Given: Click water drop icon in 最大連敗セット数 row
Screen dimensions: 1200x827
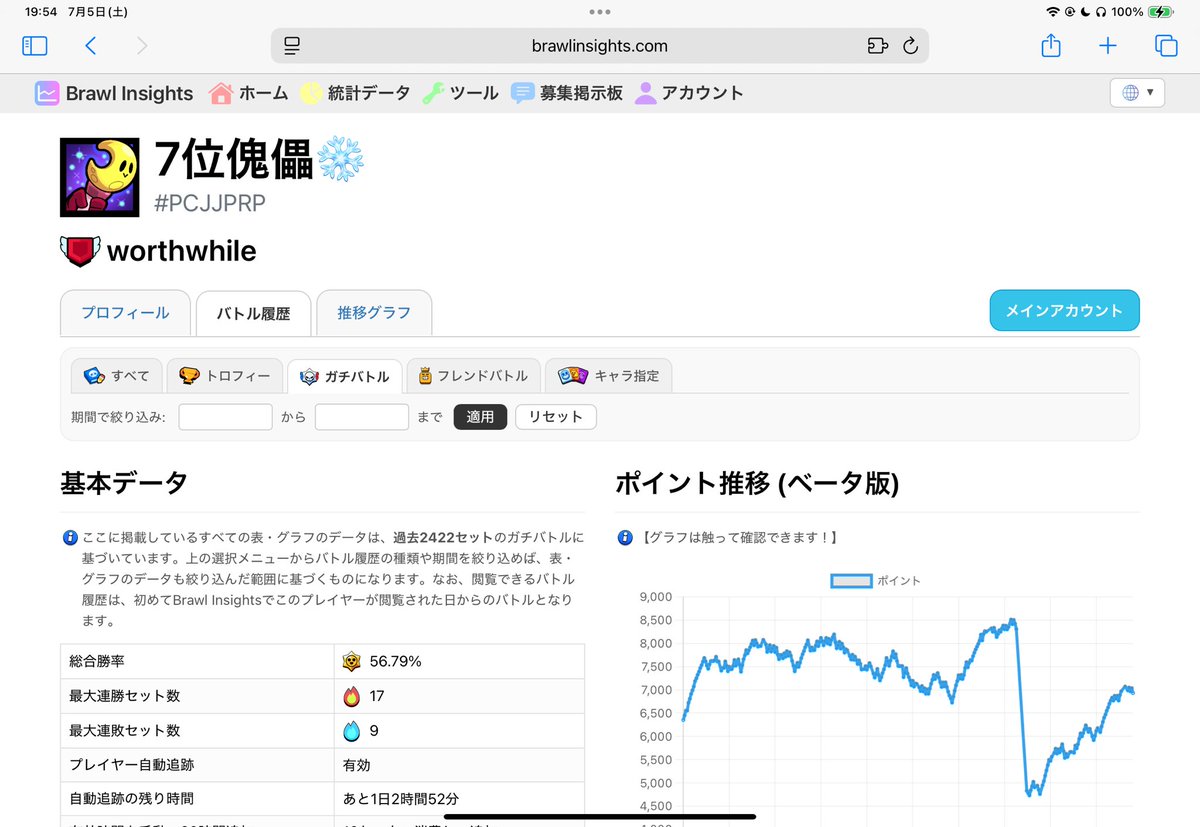Looking at the screenshot, I should [x=351, y=731].
